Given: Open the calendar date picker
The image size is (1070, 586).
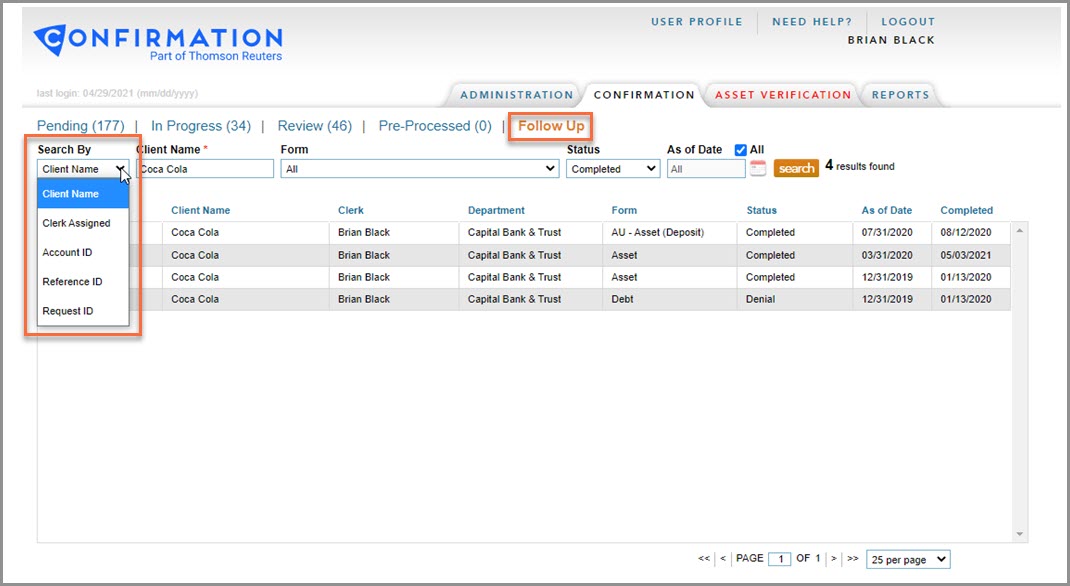Looking at the screenshot, I should [757, 167].
